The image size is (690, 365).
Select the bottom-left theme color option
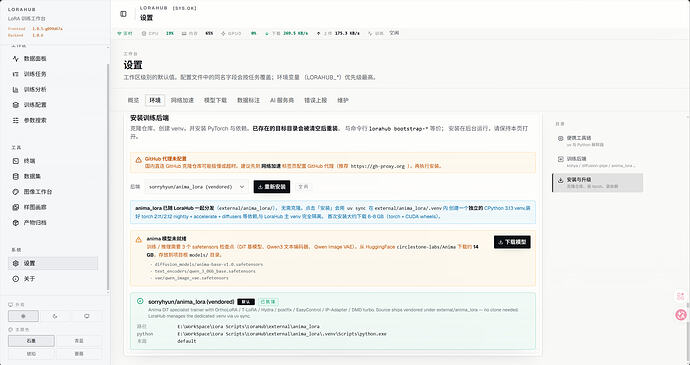[x=31, y=354]
